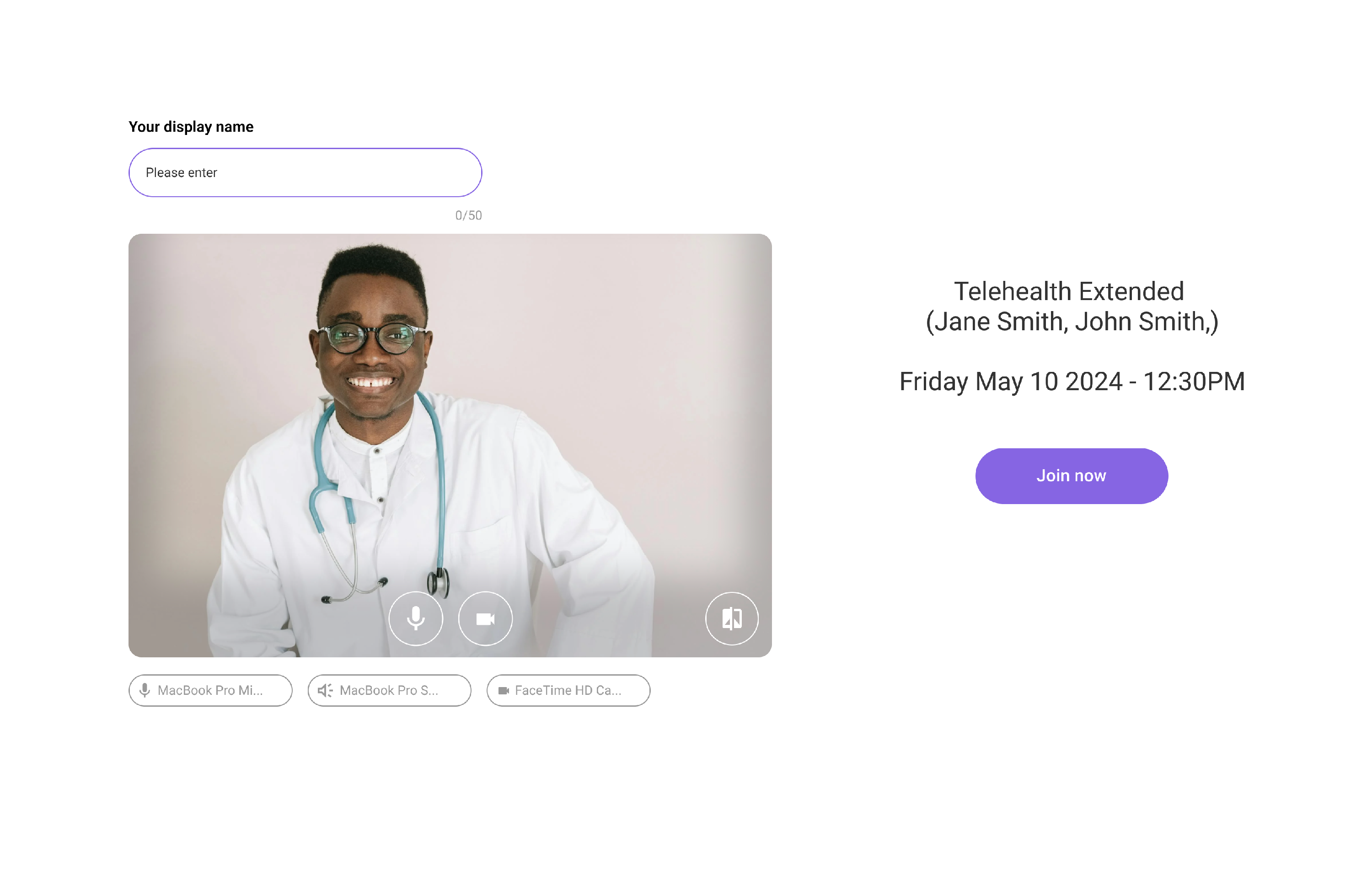Click the 'Your display name' label
This screenshot has width=1372, height=892.
[x=191, y=126]
